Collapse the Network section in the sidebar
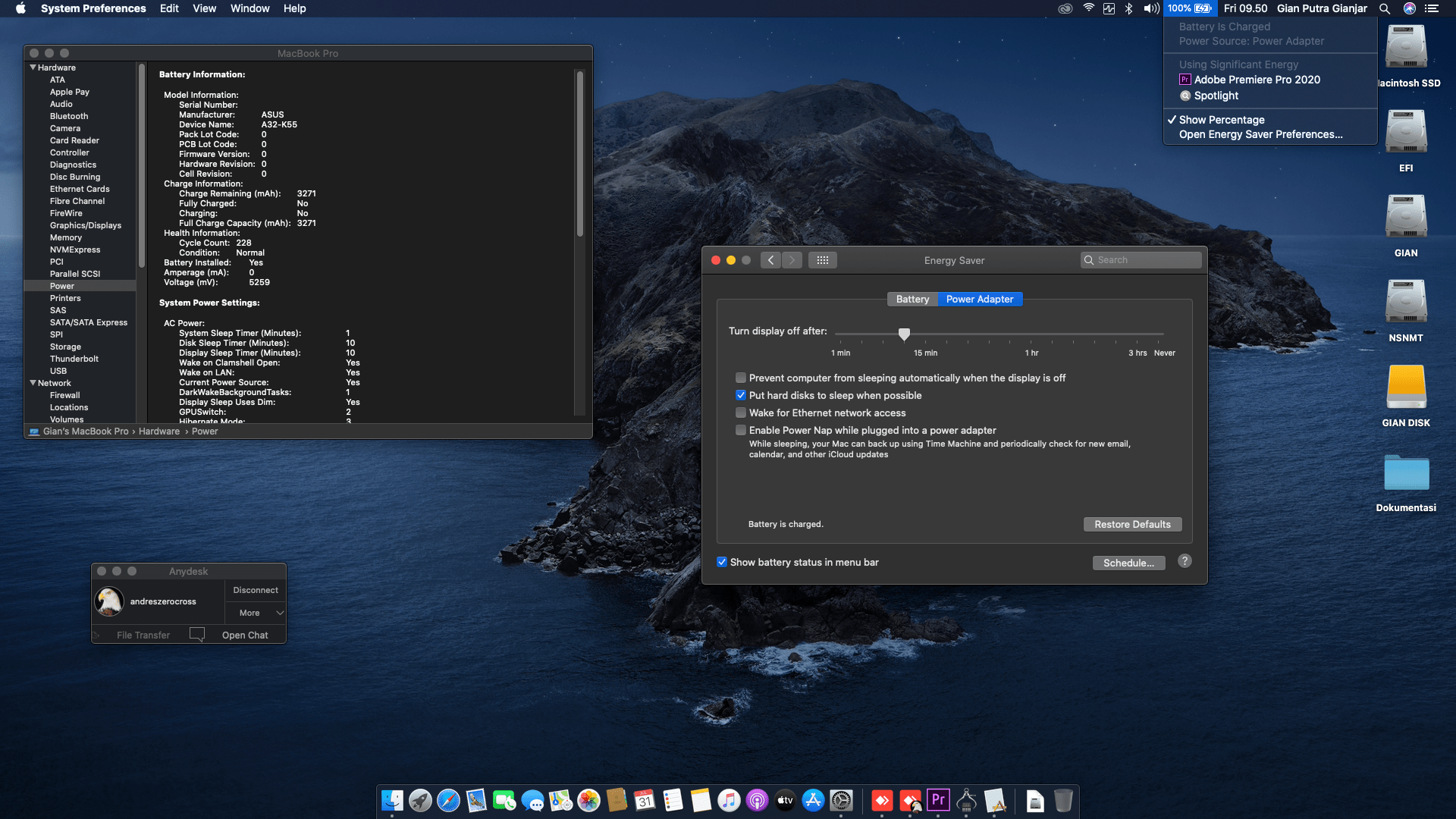Screen dimensions: 1456x819 pos(33,383)
